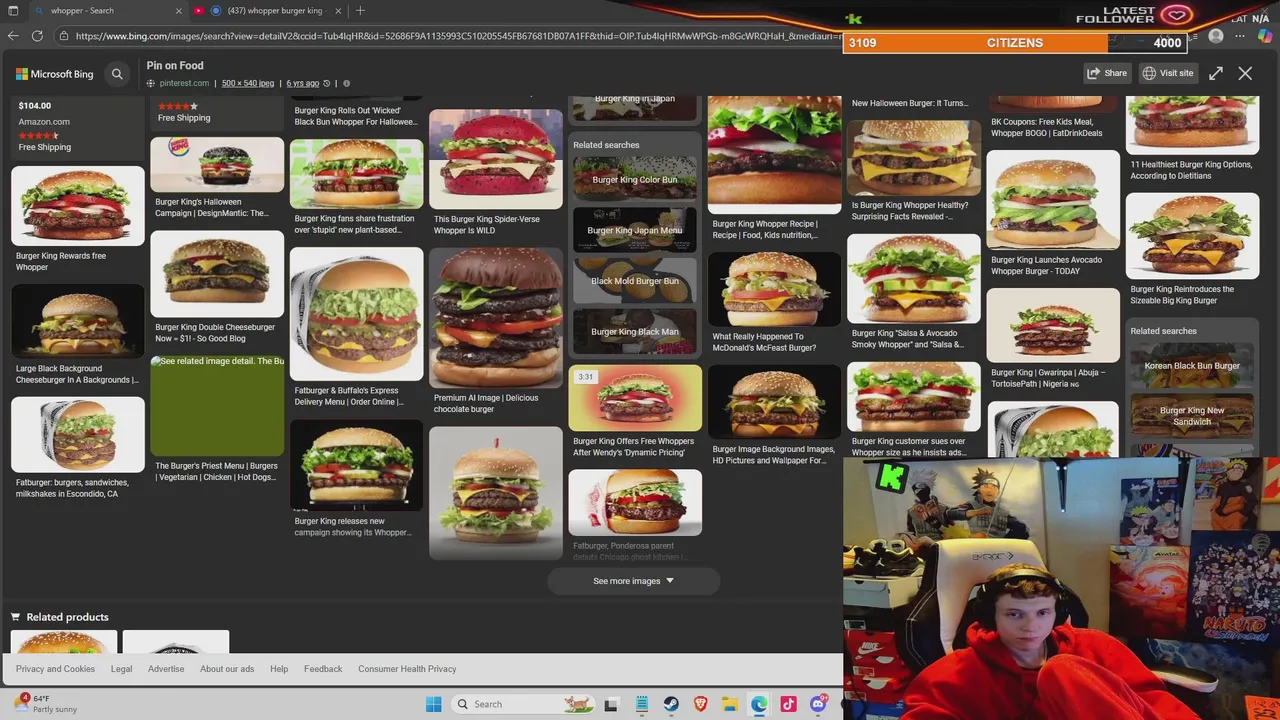
Task: Select related search 'Burger King Black Man'
Action: pos(635,332)
